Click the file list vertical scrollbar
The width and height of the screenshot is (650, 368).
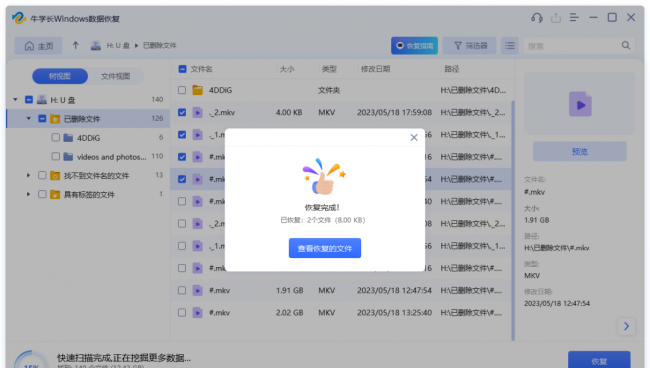513,220
